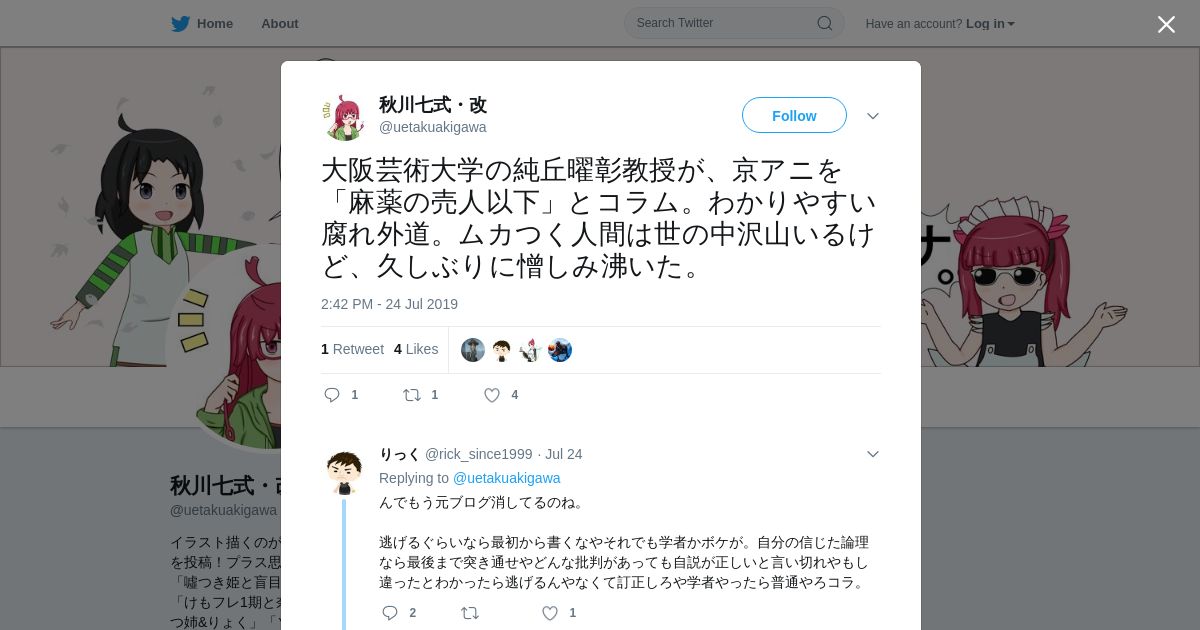Close the tweet overlay with the X
The height and width of the screenshot is (630, 1200).
coord(1166,24)
